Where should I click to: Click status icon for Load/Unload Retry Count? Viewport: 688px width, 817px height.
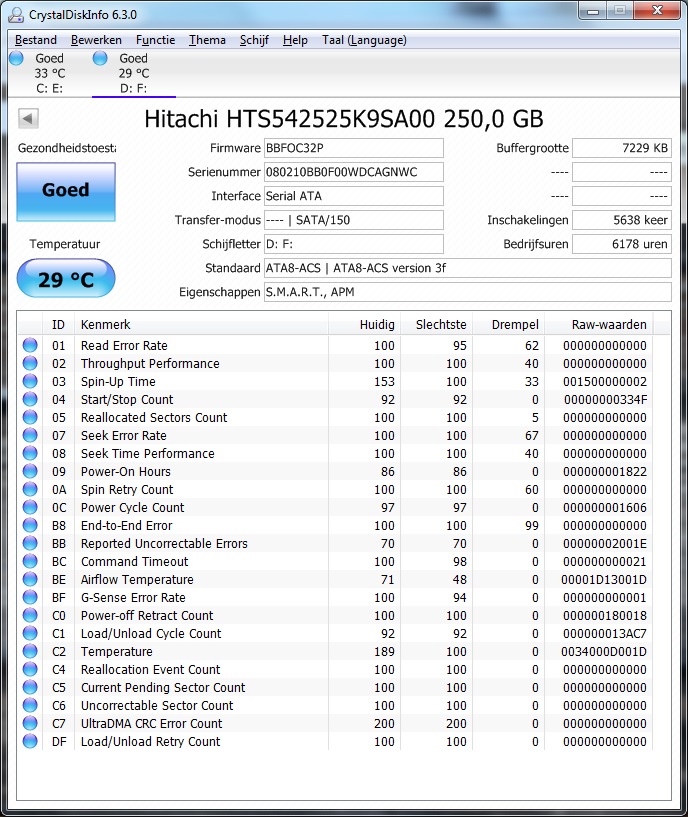30,740
